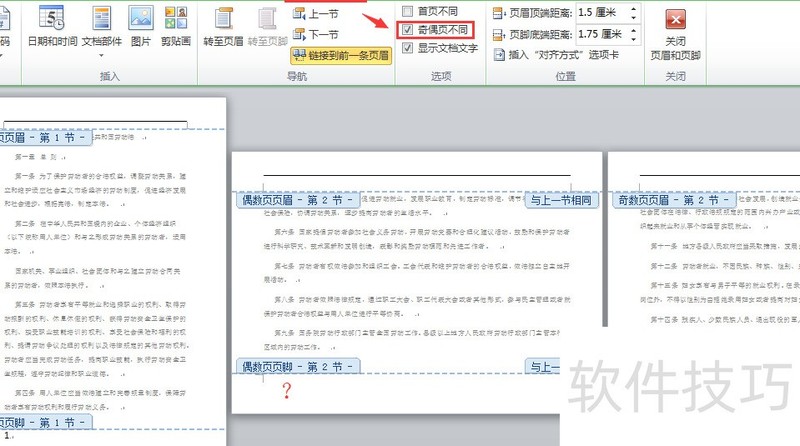Open the Document Parts (文档部件) menu
The height and width of the screenshot is (446, 800).
point(102,31)
